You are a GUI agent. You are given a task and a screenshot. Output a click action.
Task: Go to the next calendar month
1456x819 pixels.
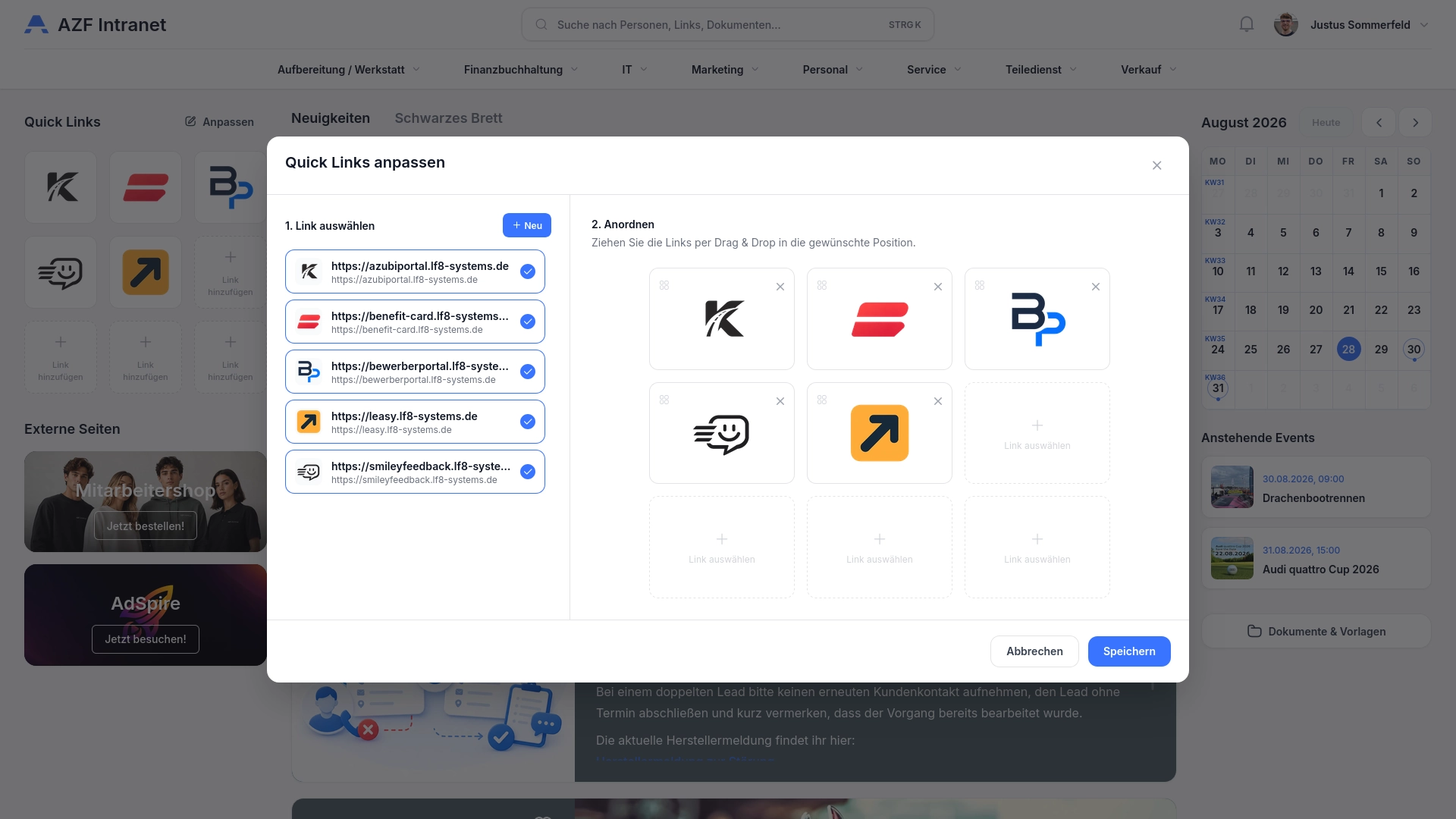pyautogui.click(x=1415, y=122)
